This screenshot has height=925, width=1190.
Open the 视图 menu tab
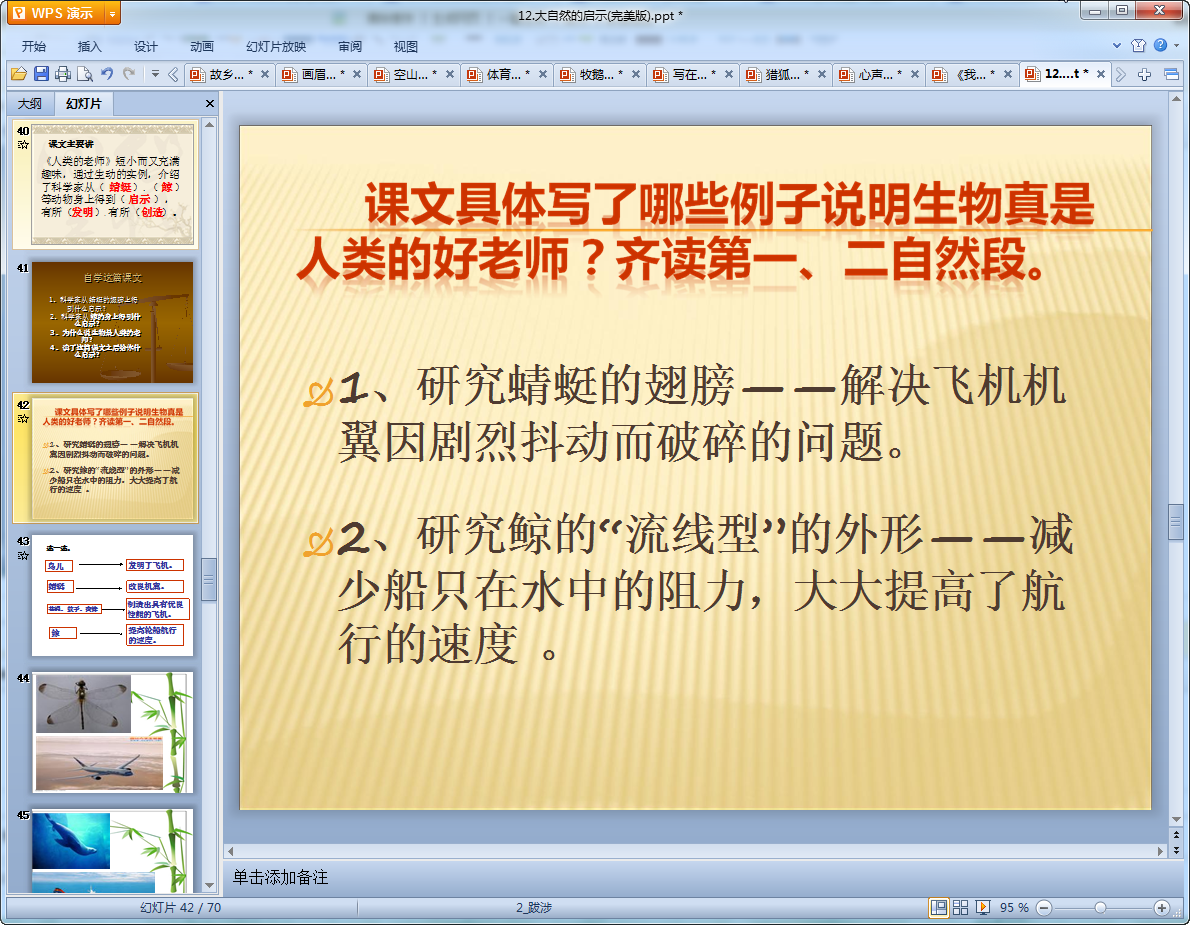pyautogui.click(x=406, y=46)
